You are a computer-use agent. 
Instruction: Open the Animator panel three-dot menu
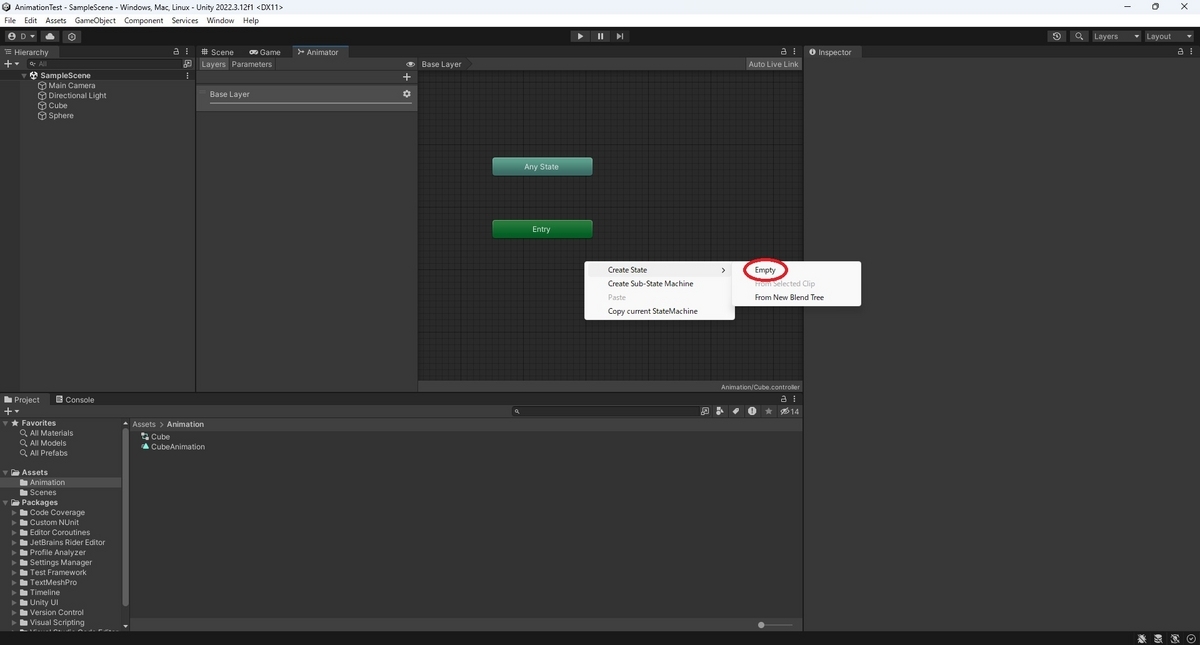tap(796, 52)
